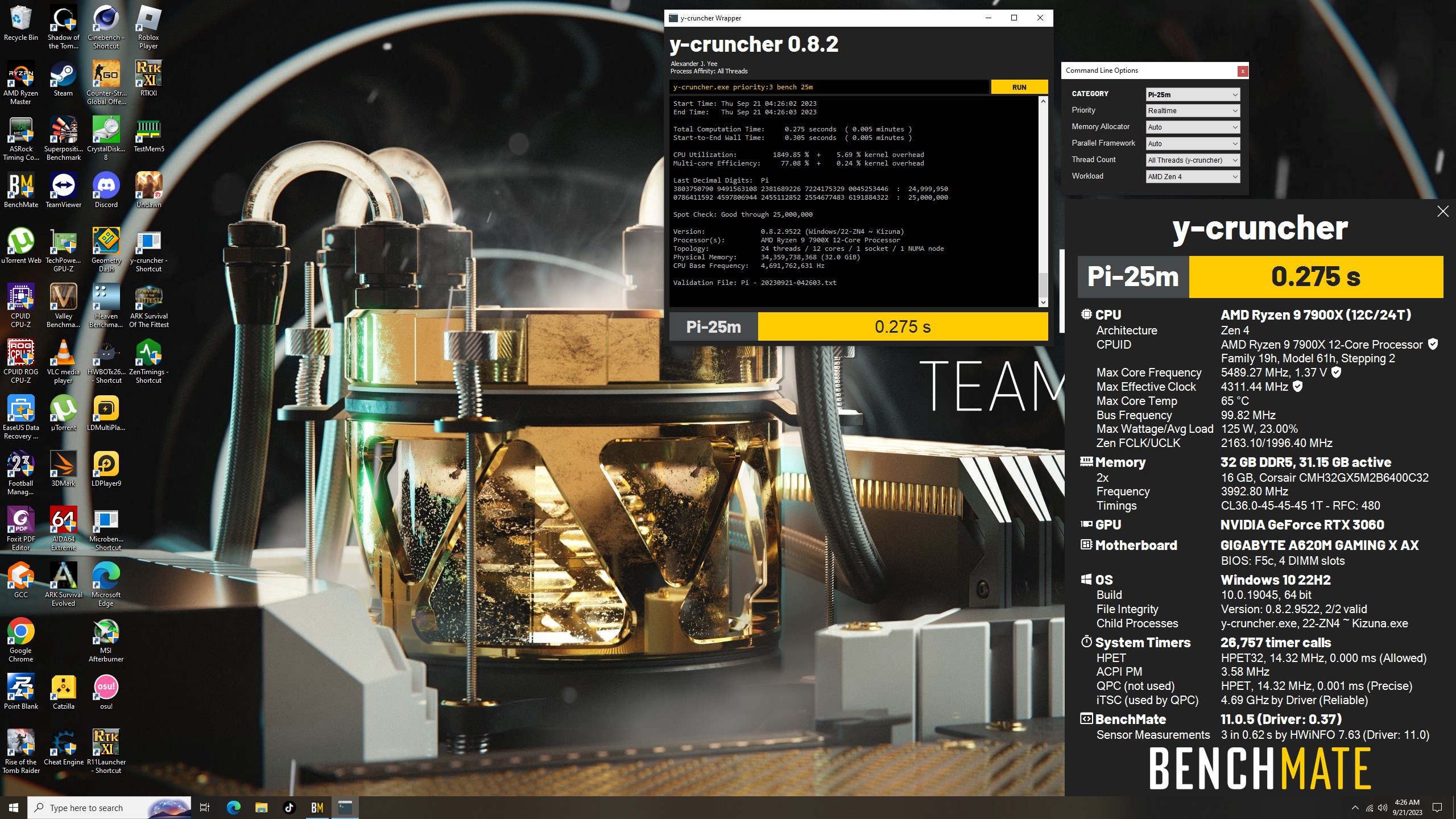
Task: Maximize the y-cruncher Wrapper window
Action: point(1014,18)
